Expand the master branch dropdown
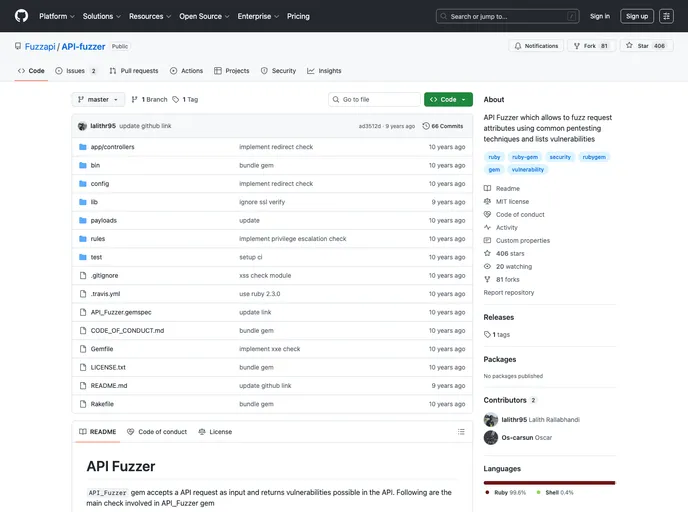Viewport: 688px width, 512px height. pos(98,100)
